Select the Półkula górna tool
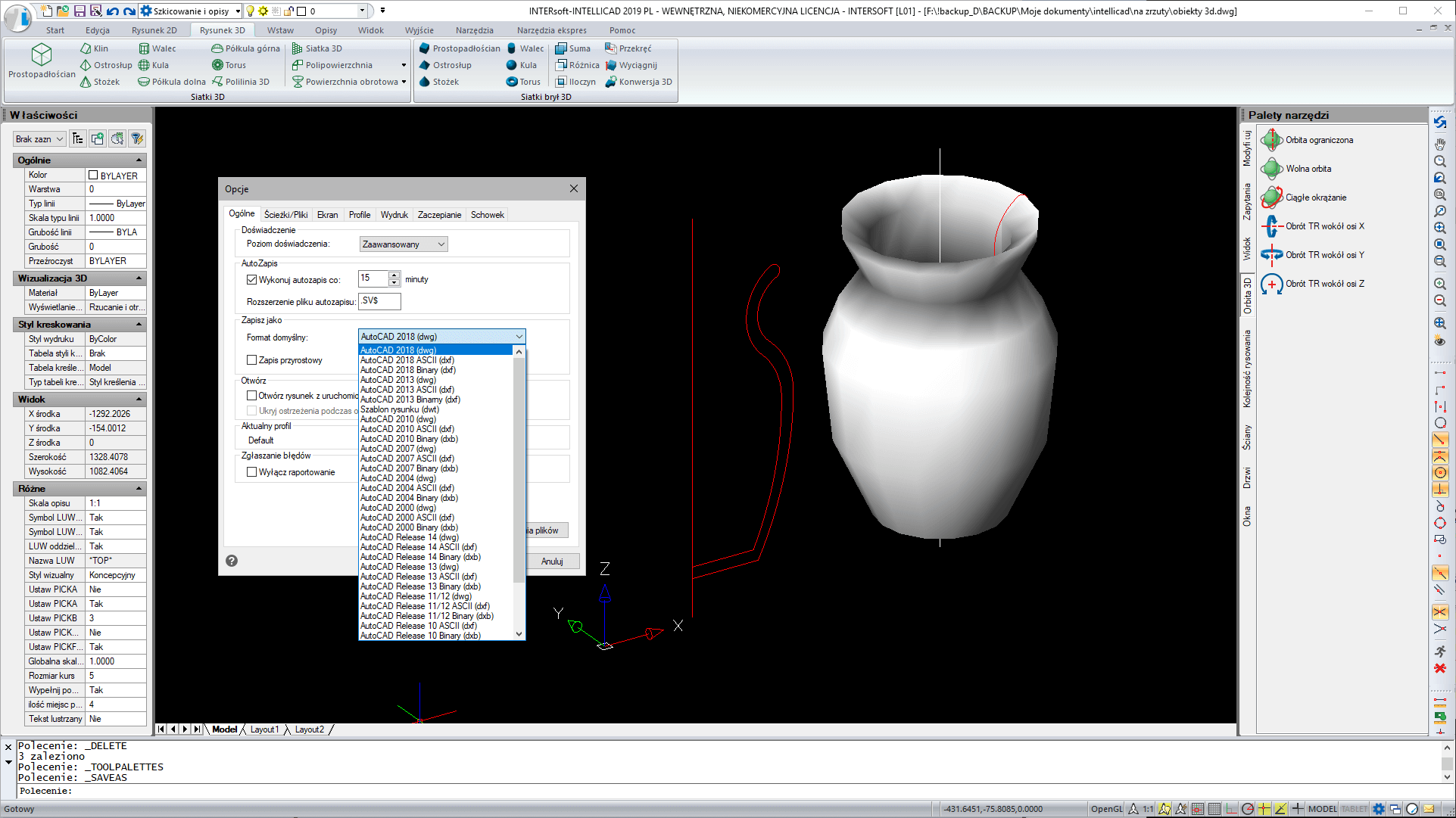Image resolution: width=1456 pixels, height=818 pixels. point(245,48)
